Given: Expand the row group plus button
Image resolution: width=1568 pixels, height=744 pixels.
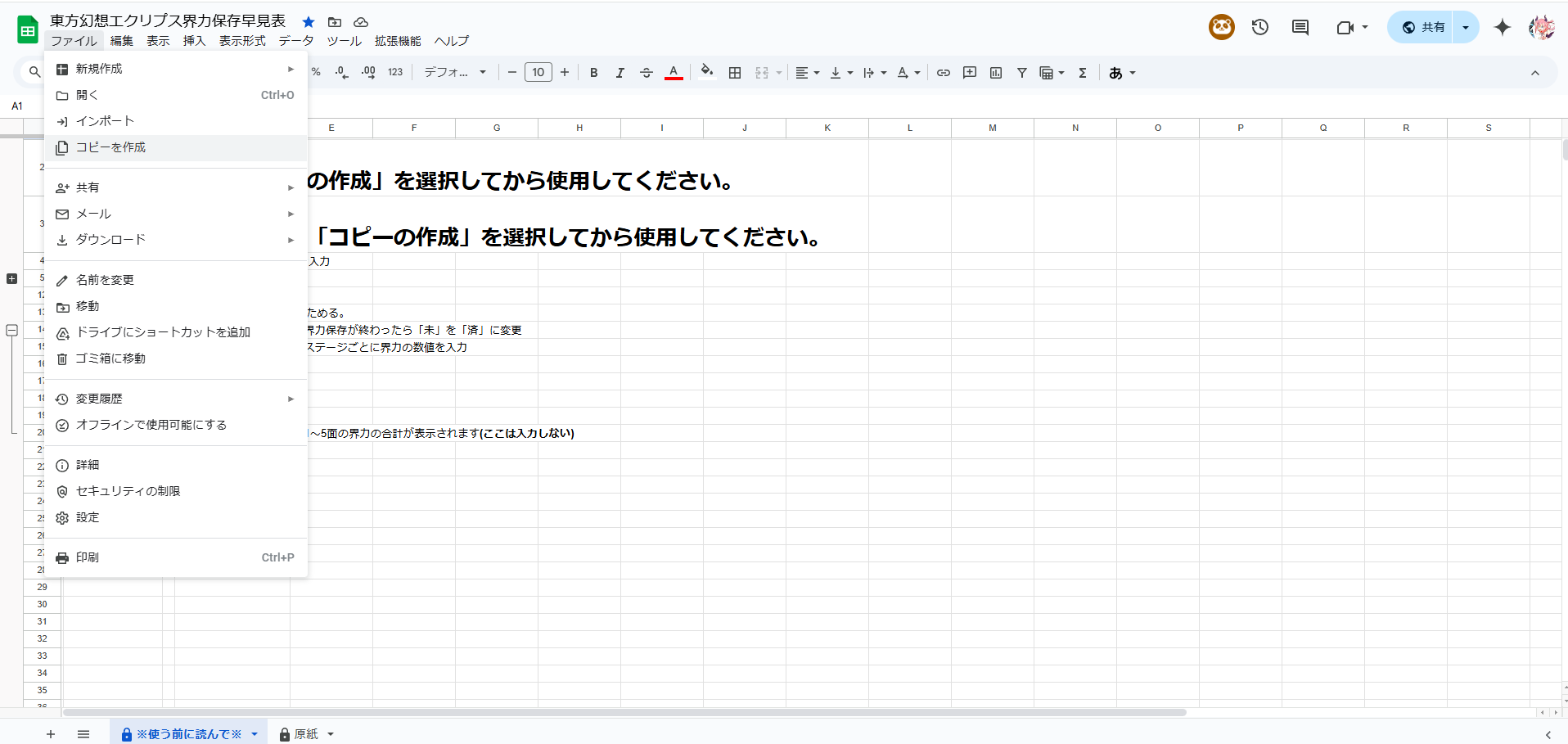Looking at the screenshot, I should [11, 279].
